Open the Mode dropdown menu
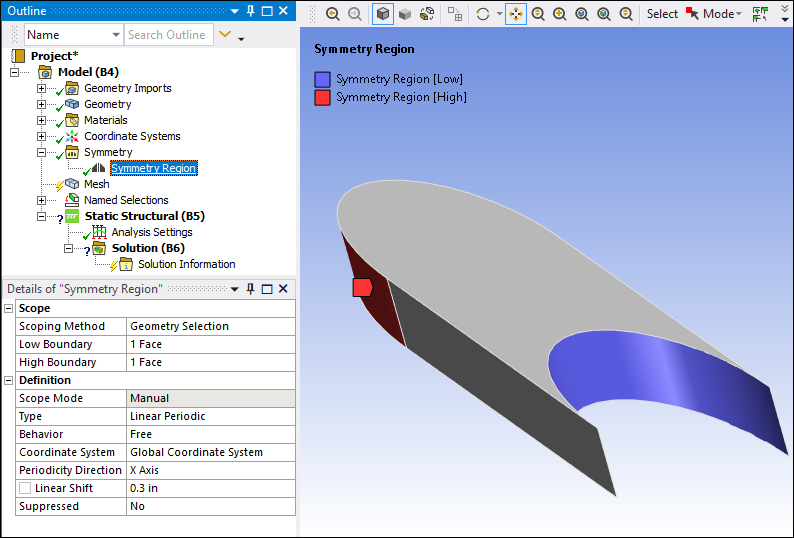Viewport: 794px width, 538px height. [x=722, y=14]
